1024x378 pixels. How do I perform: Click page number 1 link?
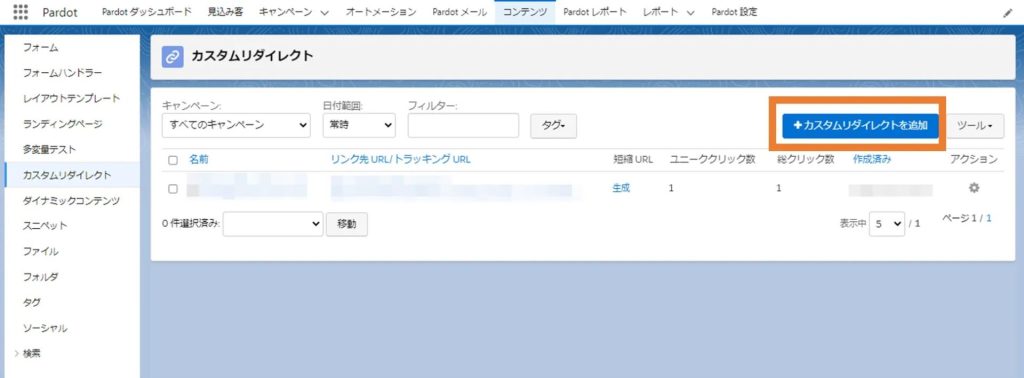[x=989, y=219]
